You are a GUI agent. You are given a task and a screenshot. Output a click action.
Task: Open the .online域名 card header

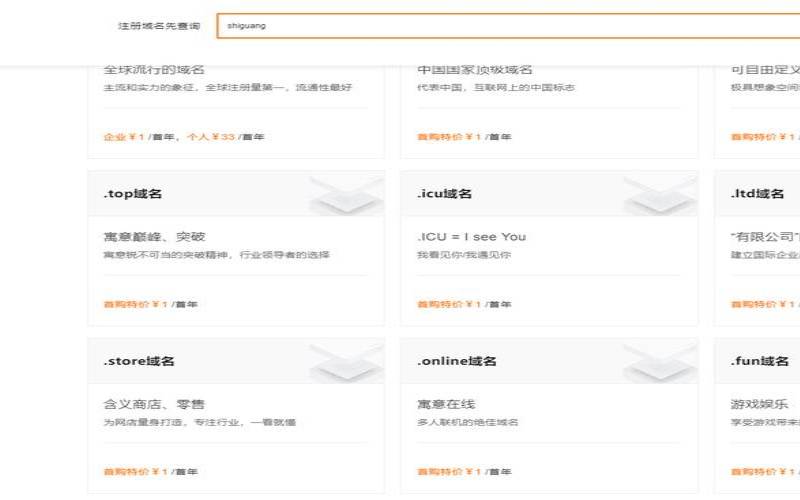point(549,361)
